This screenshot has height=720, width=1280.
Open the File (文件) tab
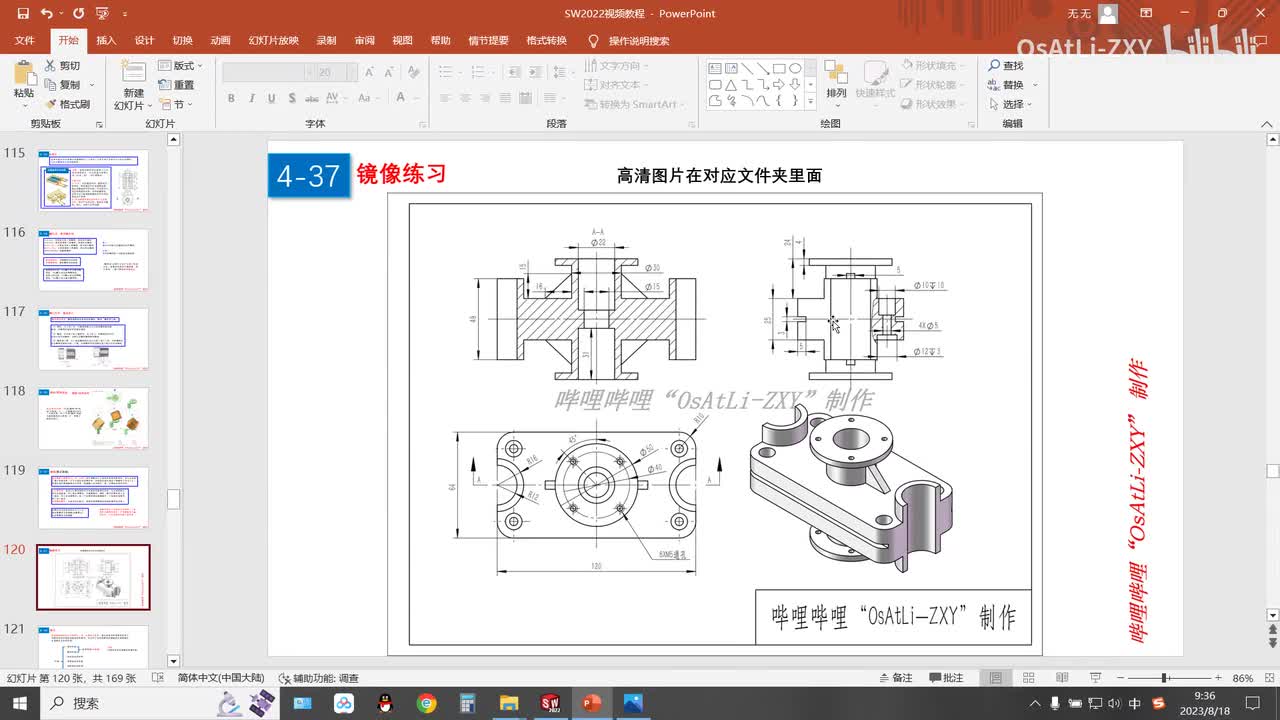pyautogui.click(x=25, y=41)
